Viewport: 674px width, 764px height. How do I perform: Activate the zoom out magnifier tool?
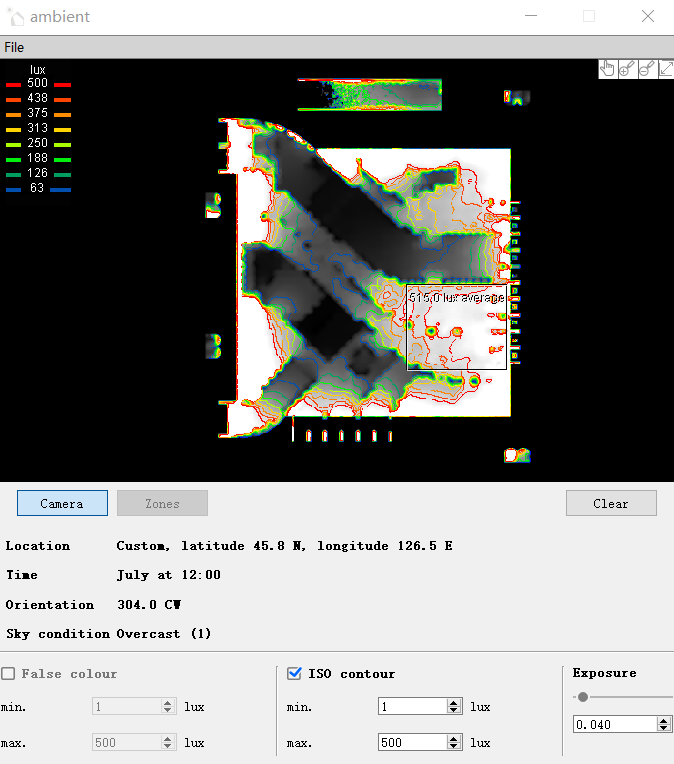646,68
